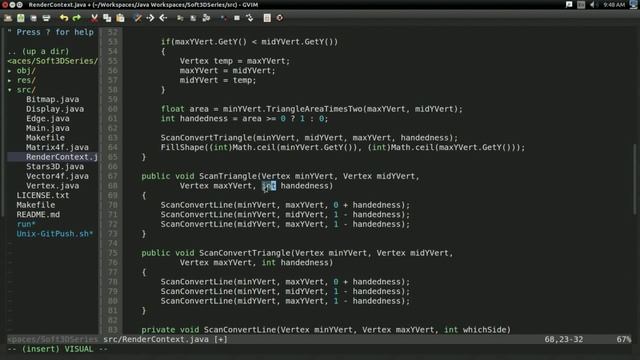Image resolution: width=640 pixels, height=360 pixels.
Task: Click the Save All files icon
Action: click(33, 18)
